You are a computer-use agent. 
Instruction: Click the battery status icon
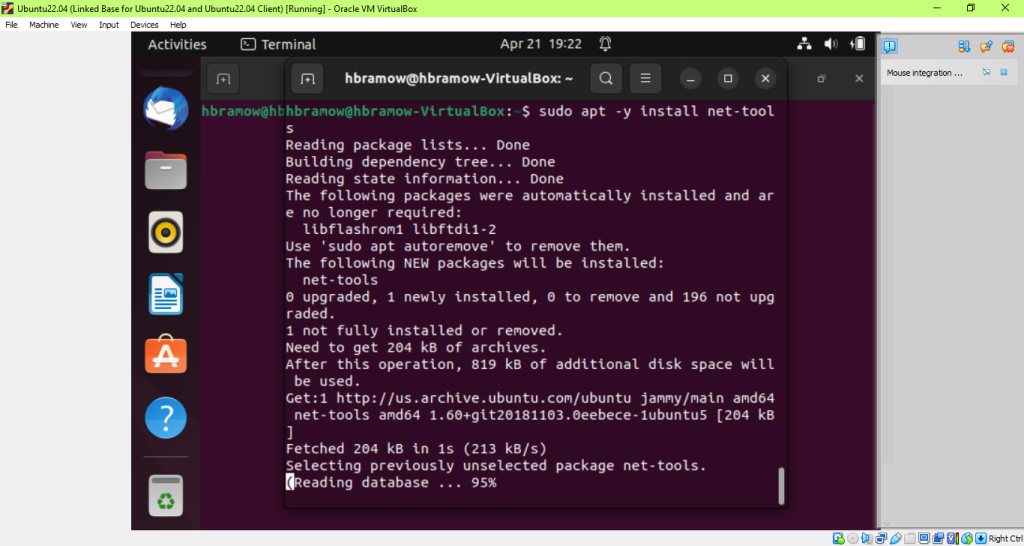[x=858, y=44]
